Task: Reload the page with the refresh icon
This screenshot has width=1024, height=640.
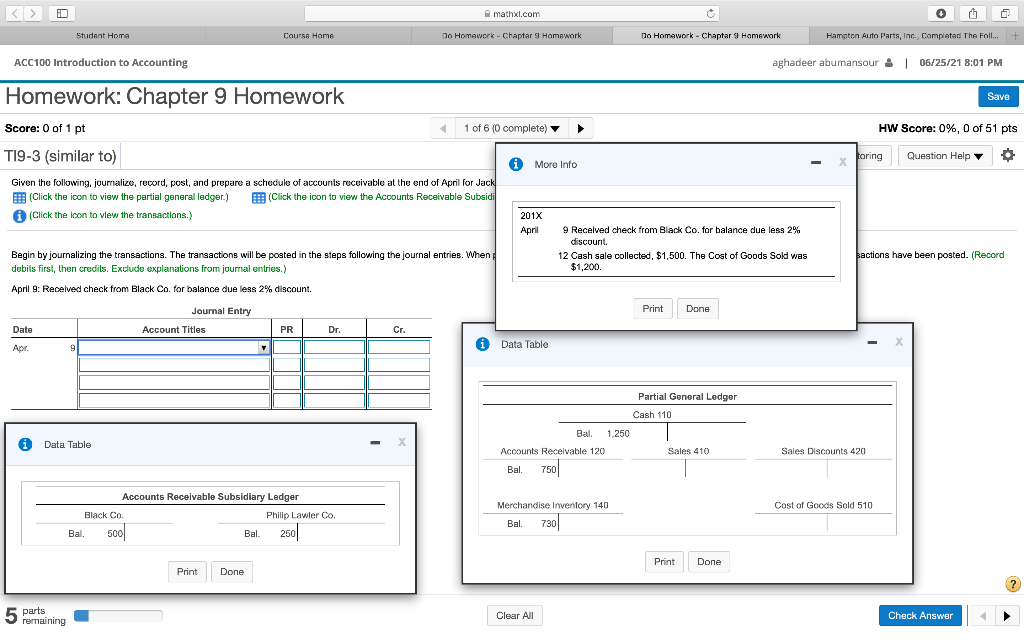Action: [711, 13]
